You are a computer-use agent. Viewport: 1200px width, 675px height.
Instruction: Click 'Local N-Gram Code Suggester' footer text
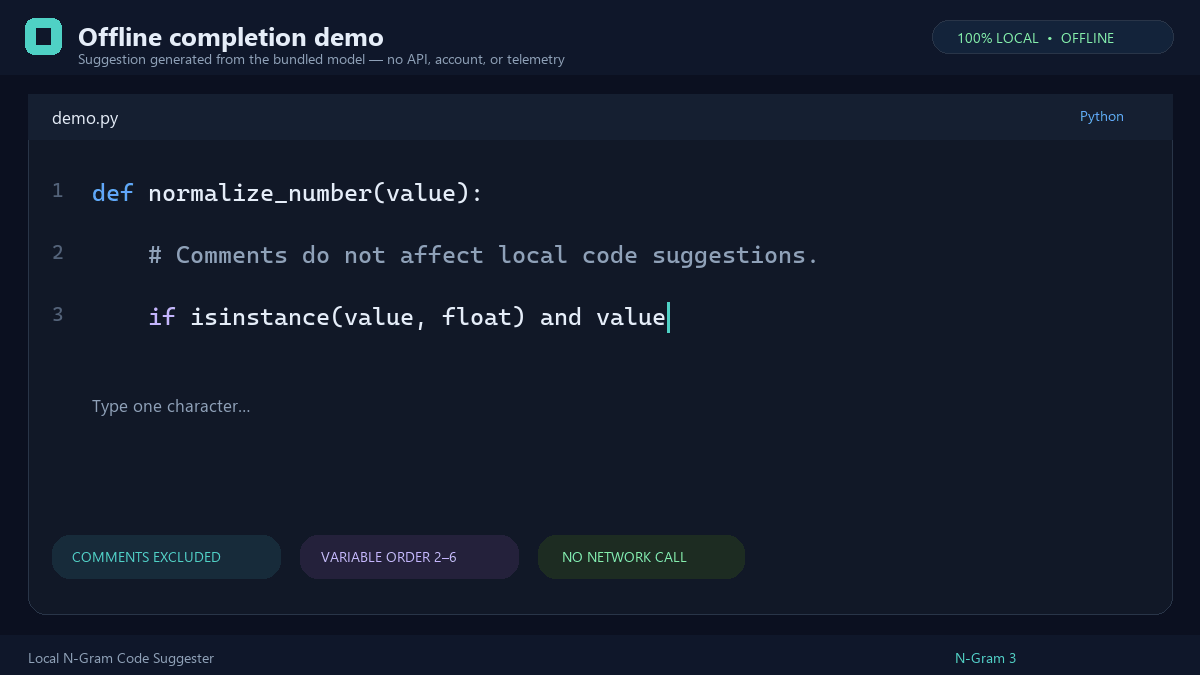pos(121,658)
